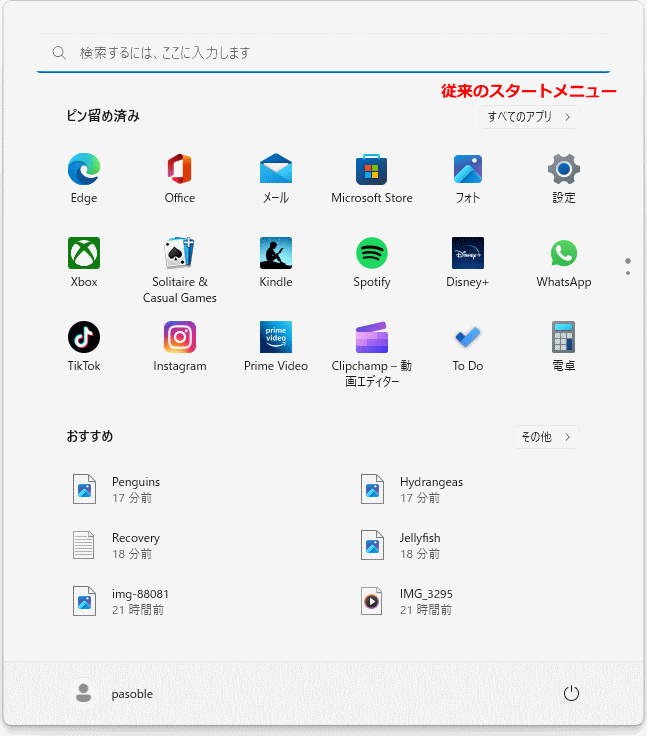Open the TikTok app

click(x=84, y=346)
